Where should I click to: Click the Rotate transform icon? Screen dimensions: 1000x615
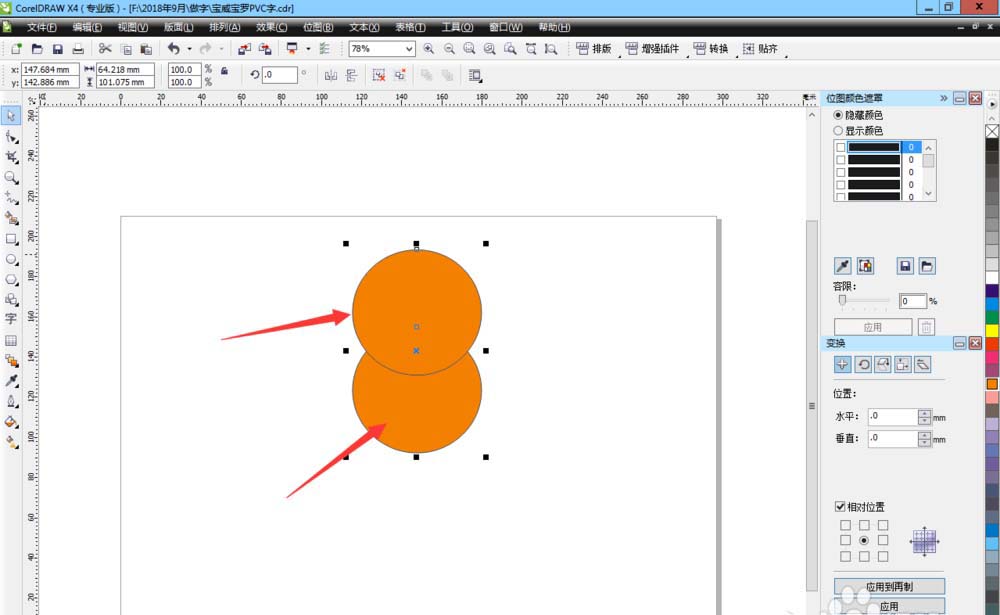pyautogui.click(x=863, y=364)
